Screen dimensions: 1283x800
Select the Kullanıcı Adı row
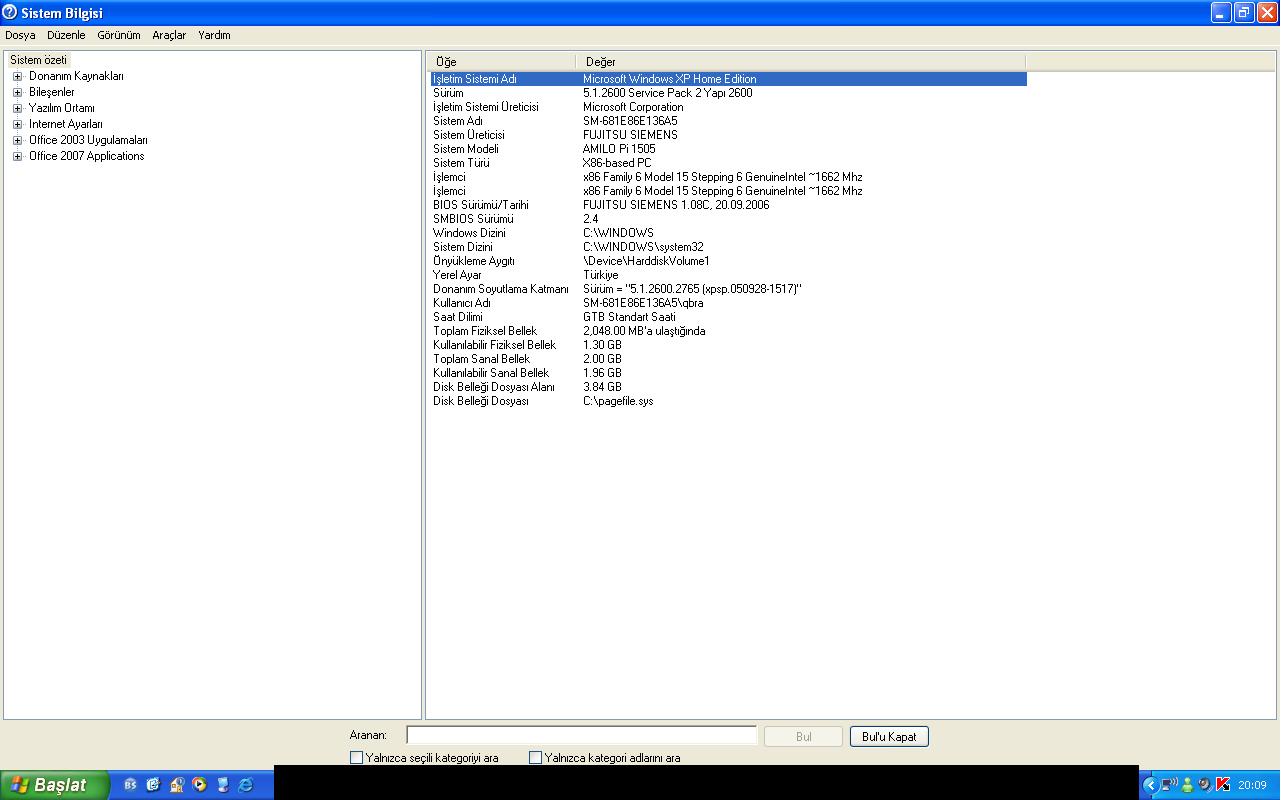click(728, 303)
